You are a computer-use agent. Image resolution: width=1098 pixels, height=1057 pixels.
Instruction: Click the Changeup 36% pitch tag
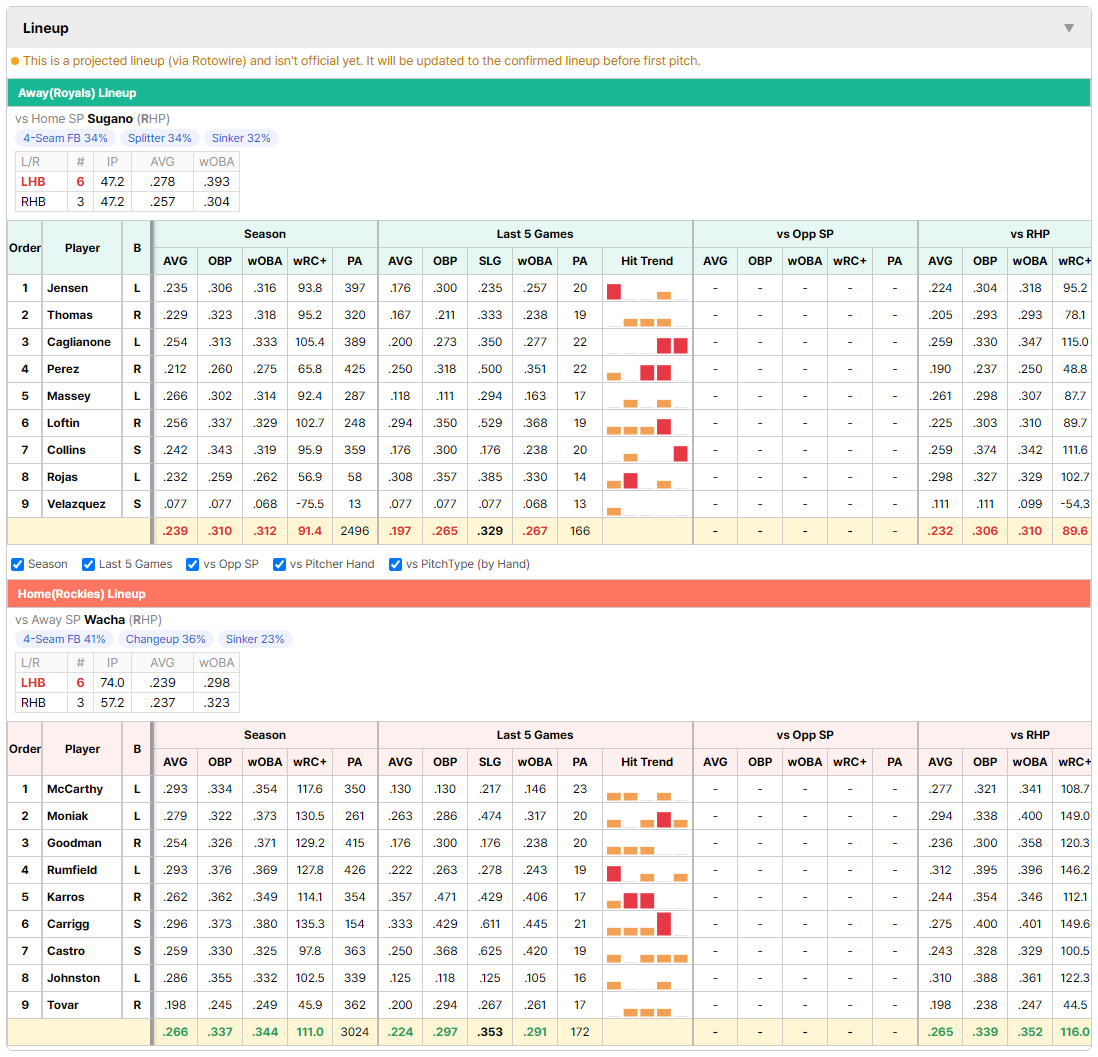click(165, 640)
